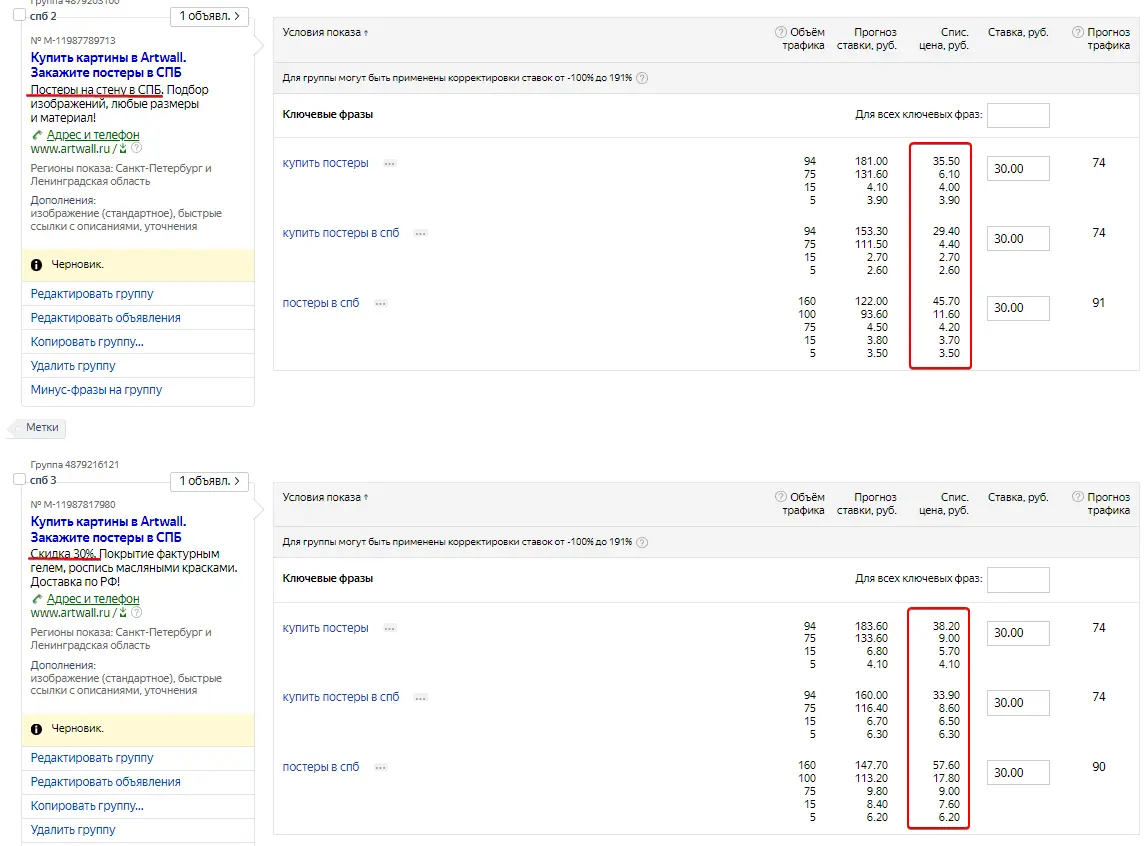1147x846 pixels.
Task: Click ellipsis next to «купить постеры в спб» in спб 3
Action: [420, 698]
